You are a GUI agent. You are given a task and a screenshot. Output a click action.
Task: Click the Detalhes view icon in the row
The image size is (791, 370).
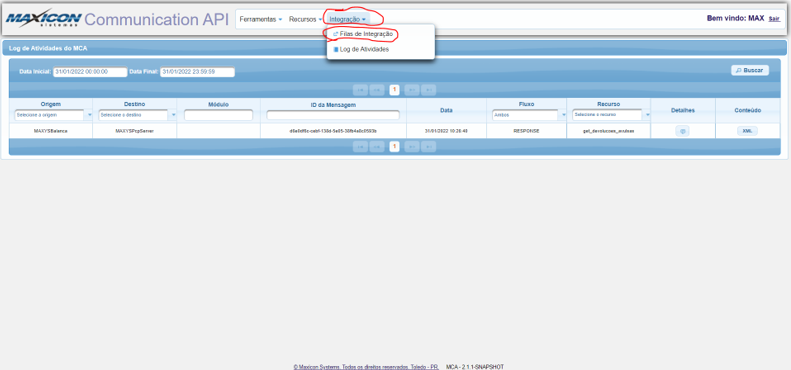(682, 131)
